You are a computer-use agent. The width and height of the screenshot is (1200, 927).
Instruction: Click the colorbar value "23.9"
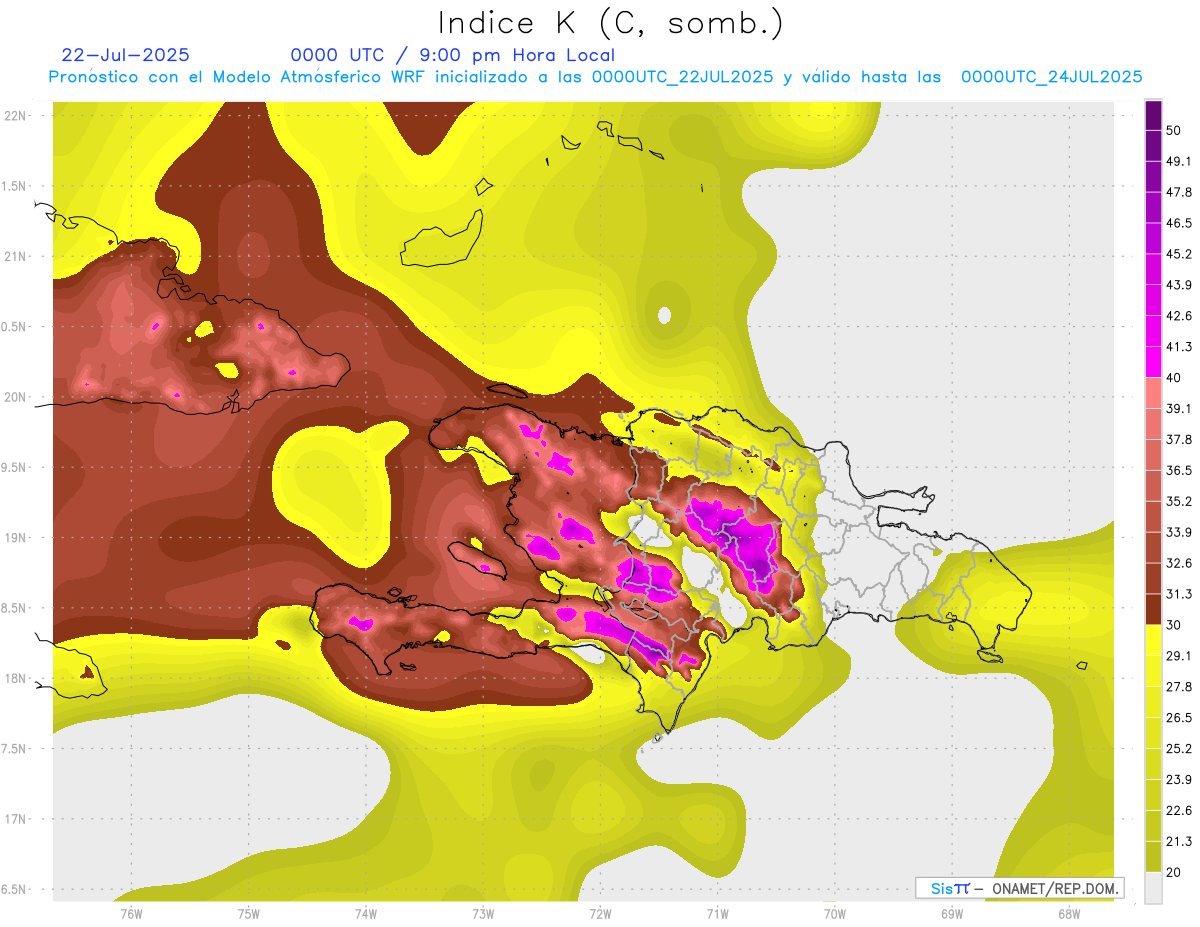(x=1179, y=779)
